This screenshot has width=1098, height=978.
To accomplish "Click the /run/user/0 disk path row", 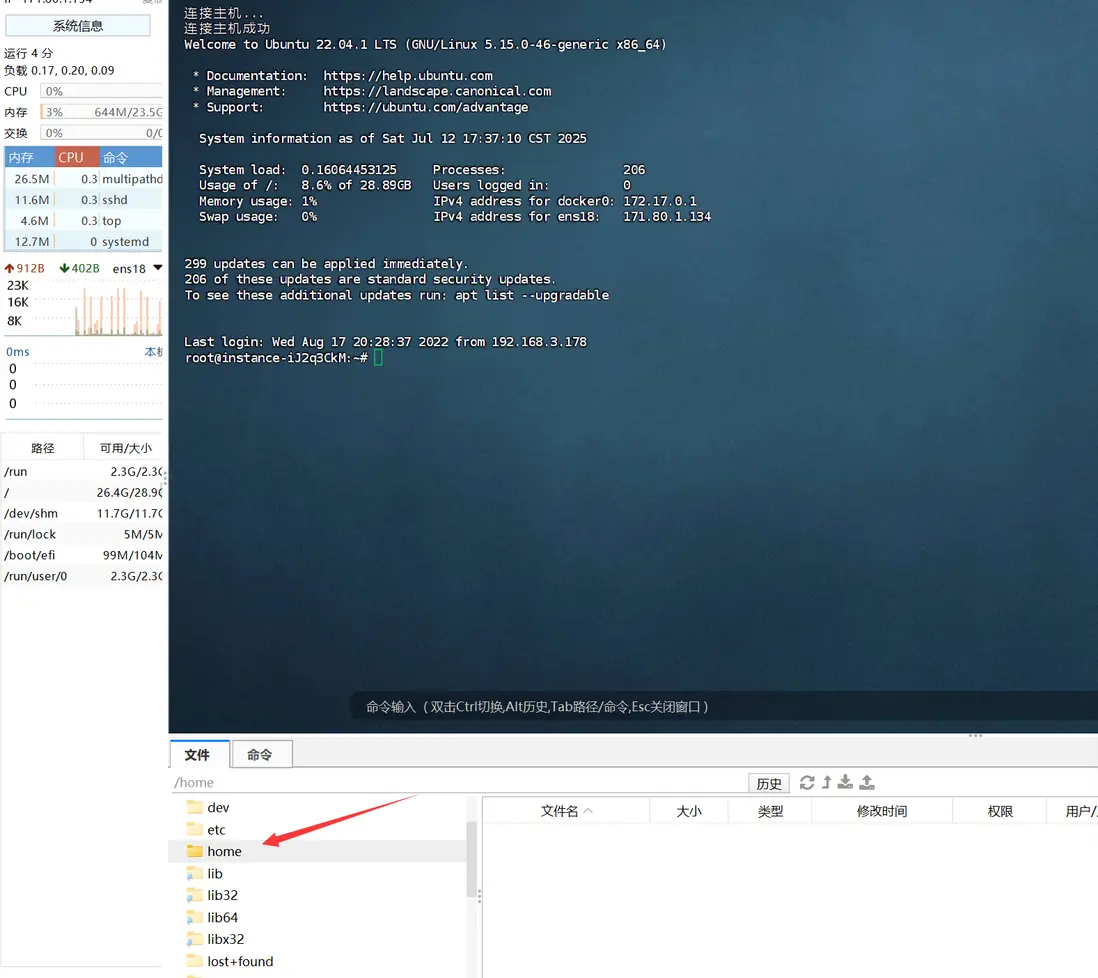I will [x=83, y=576].
